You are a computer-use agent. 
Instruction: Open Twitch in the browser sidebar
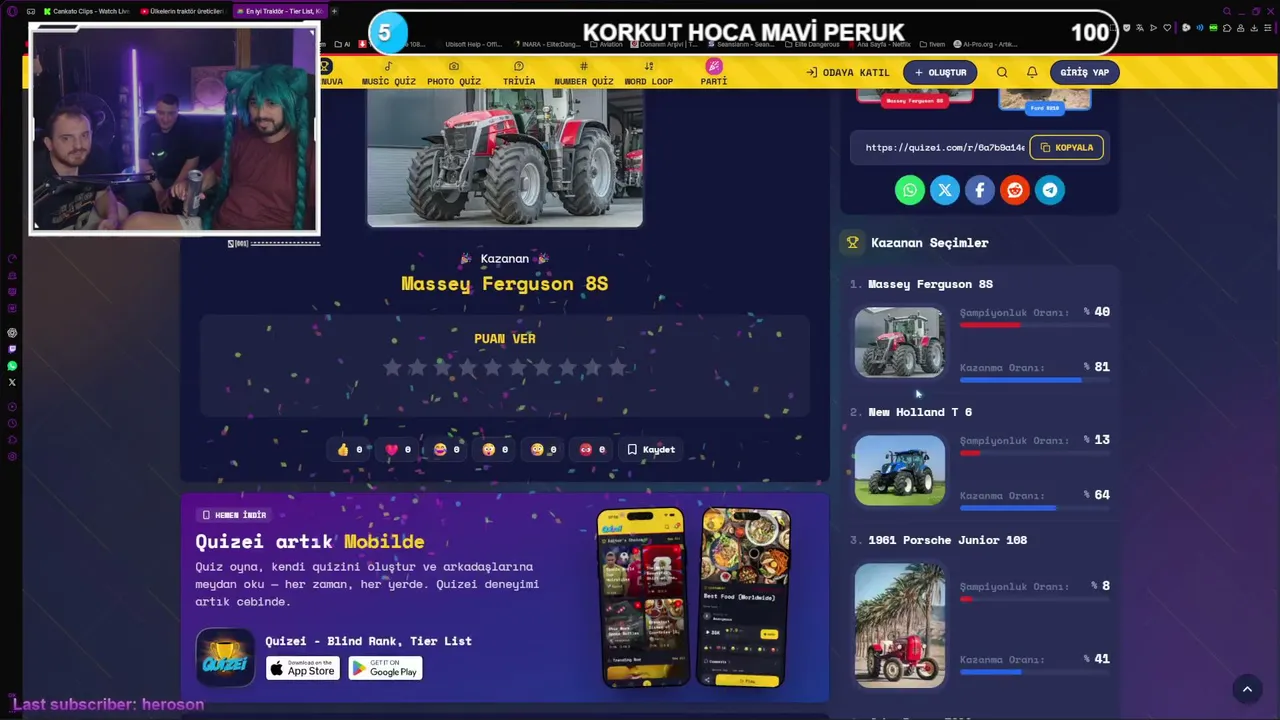tap(12, 349)
